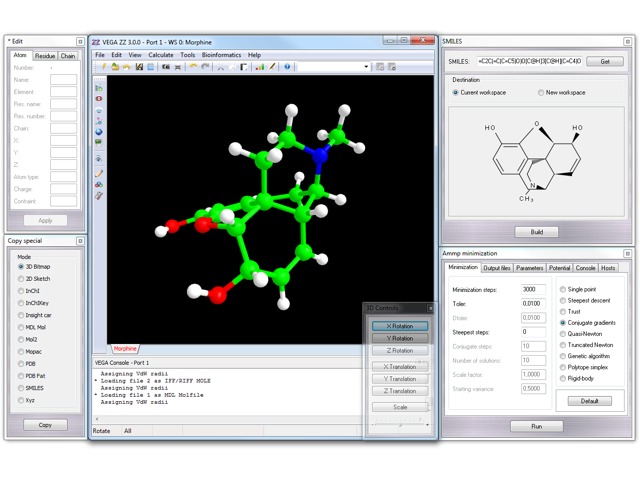Switch to the Chain tab

[x=68, y=56]
